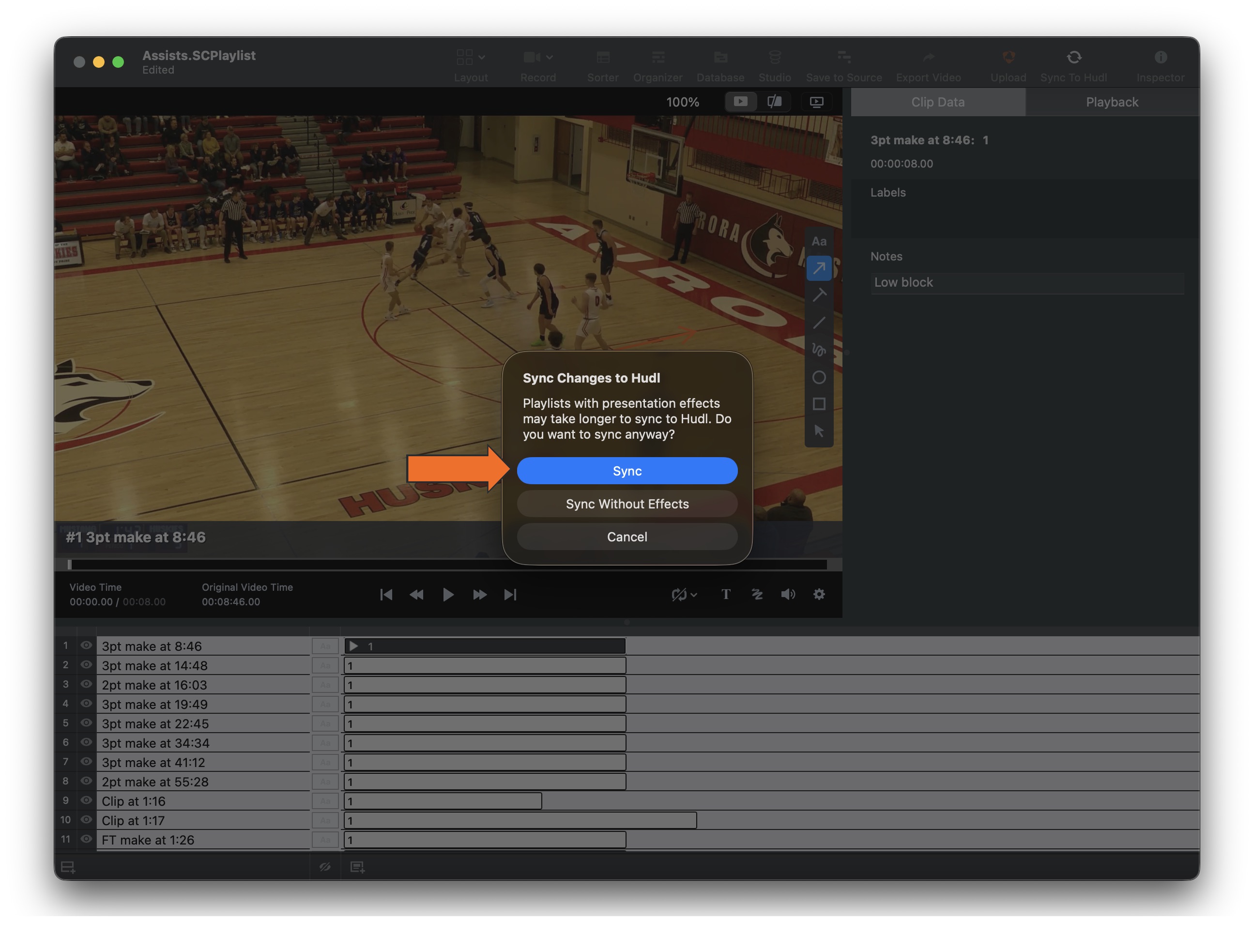Select instance bar of Clip at 1:16
Image resolution: width=1254 pixels, height=952 pixels.
(443, 800)
